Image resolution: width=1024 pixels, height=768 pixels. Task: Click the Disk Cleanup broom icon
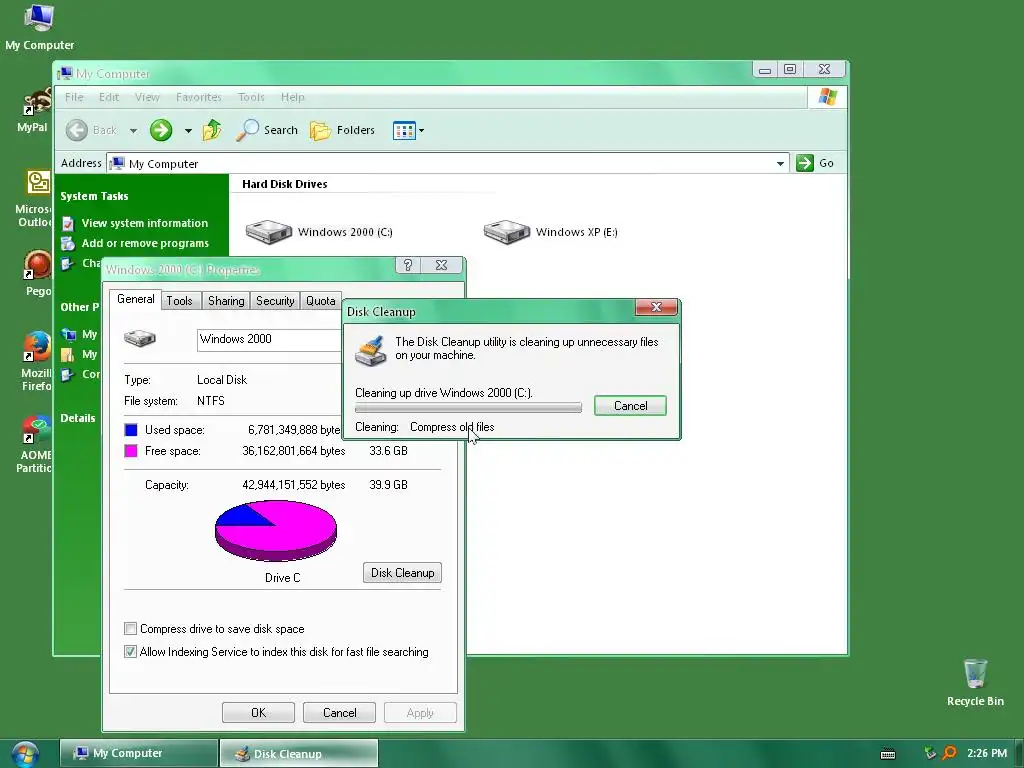370,350
